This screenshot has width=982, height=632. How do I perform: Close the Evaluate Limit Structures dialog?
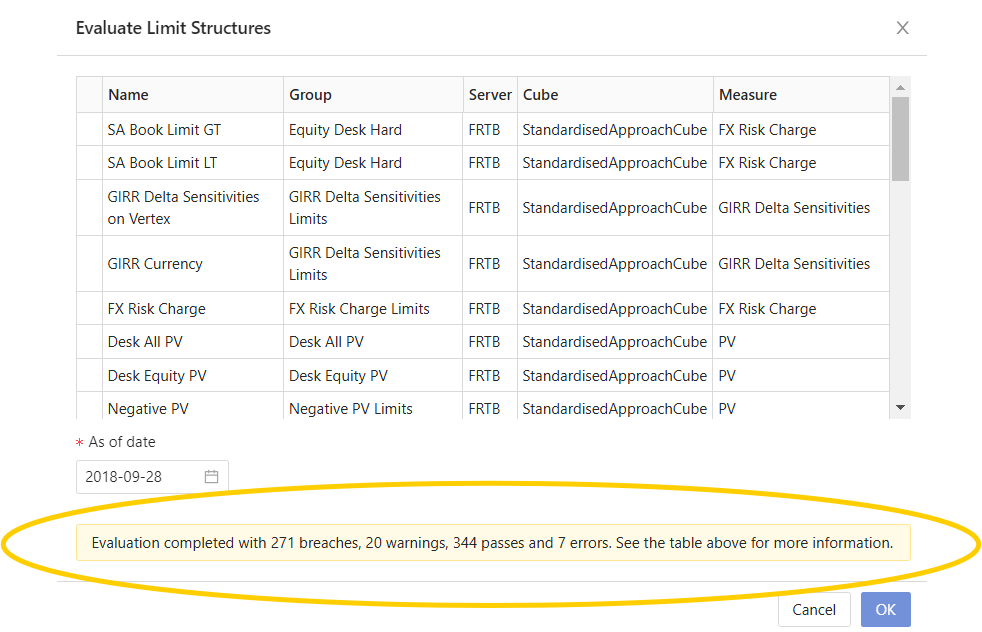902,28
